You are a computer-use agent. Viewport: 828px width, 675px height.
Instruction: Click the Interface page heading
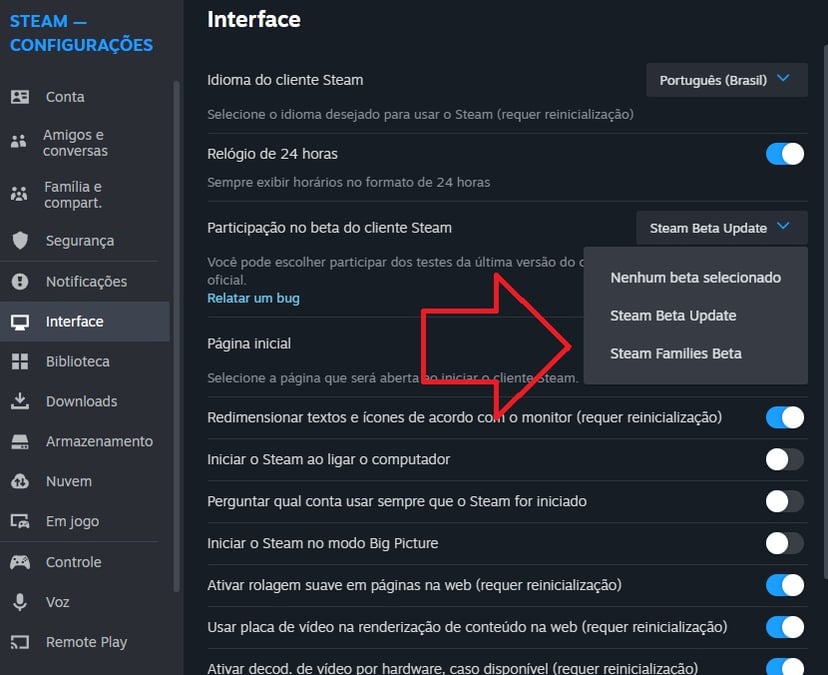pyautogui.click(x=254, y=20)
